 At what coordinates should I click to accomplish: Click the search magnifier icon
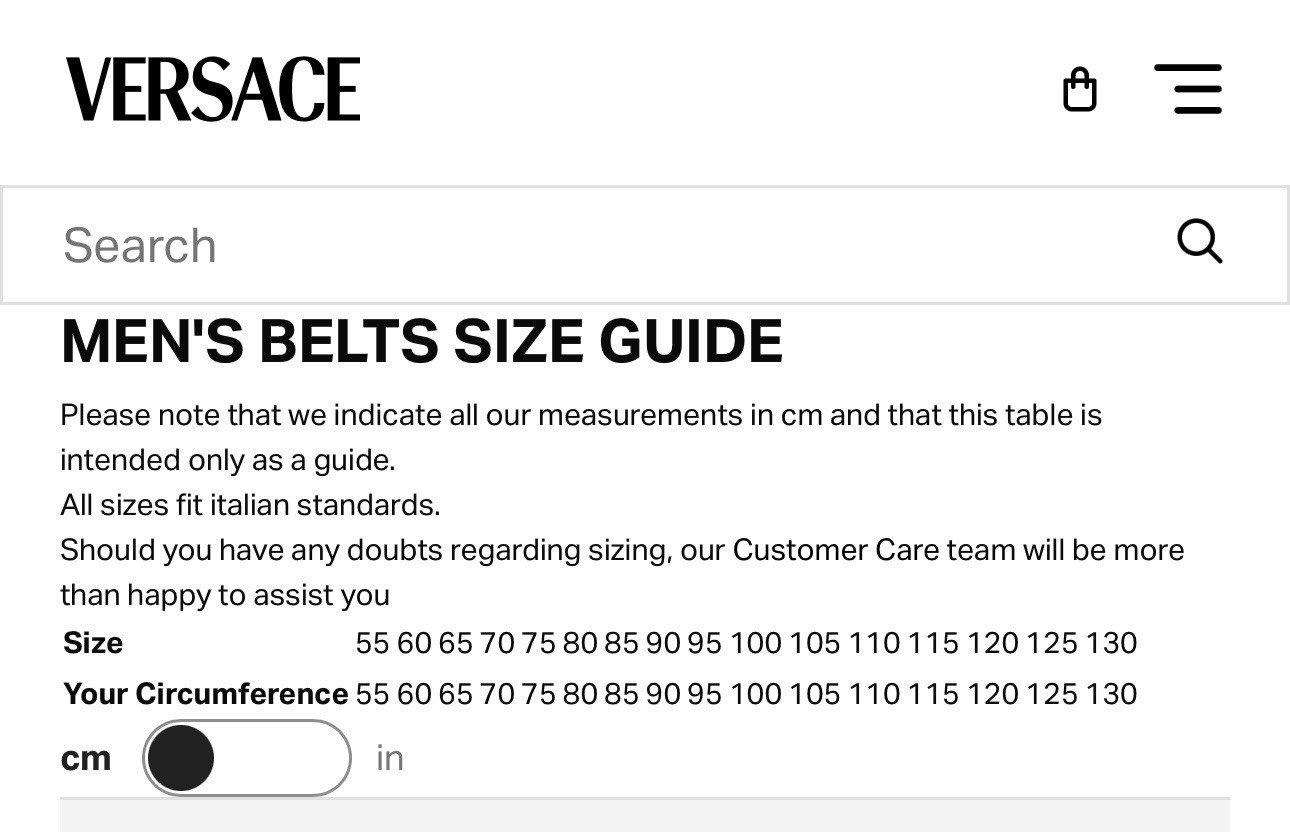(1199, 242)
